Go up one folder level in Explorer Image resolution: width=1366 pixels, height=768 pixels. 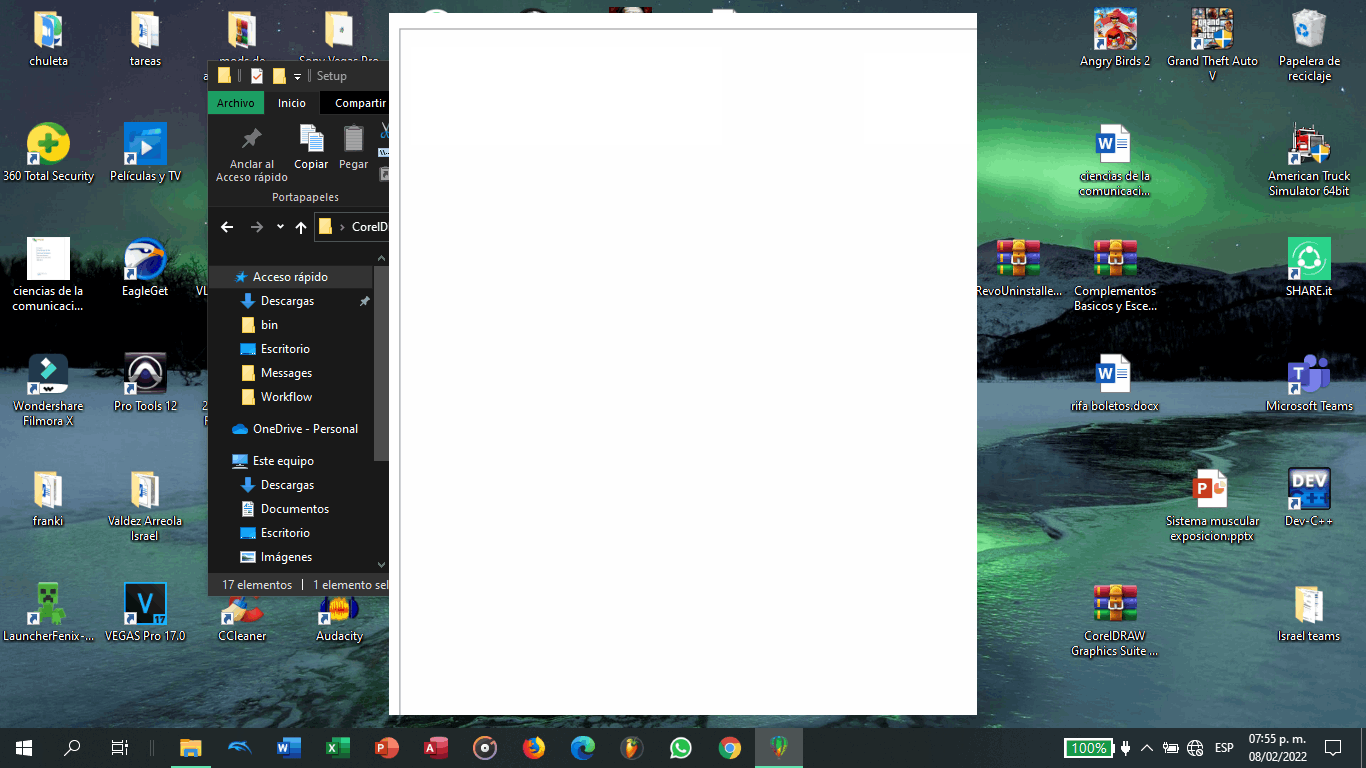coord(301,227)
